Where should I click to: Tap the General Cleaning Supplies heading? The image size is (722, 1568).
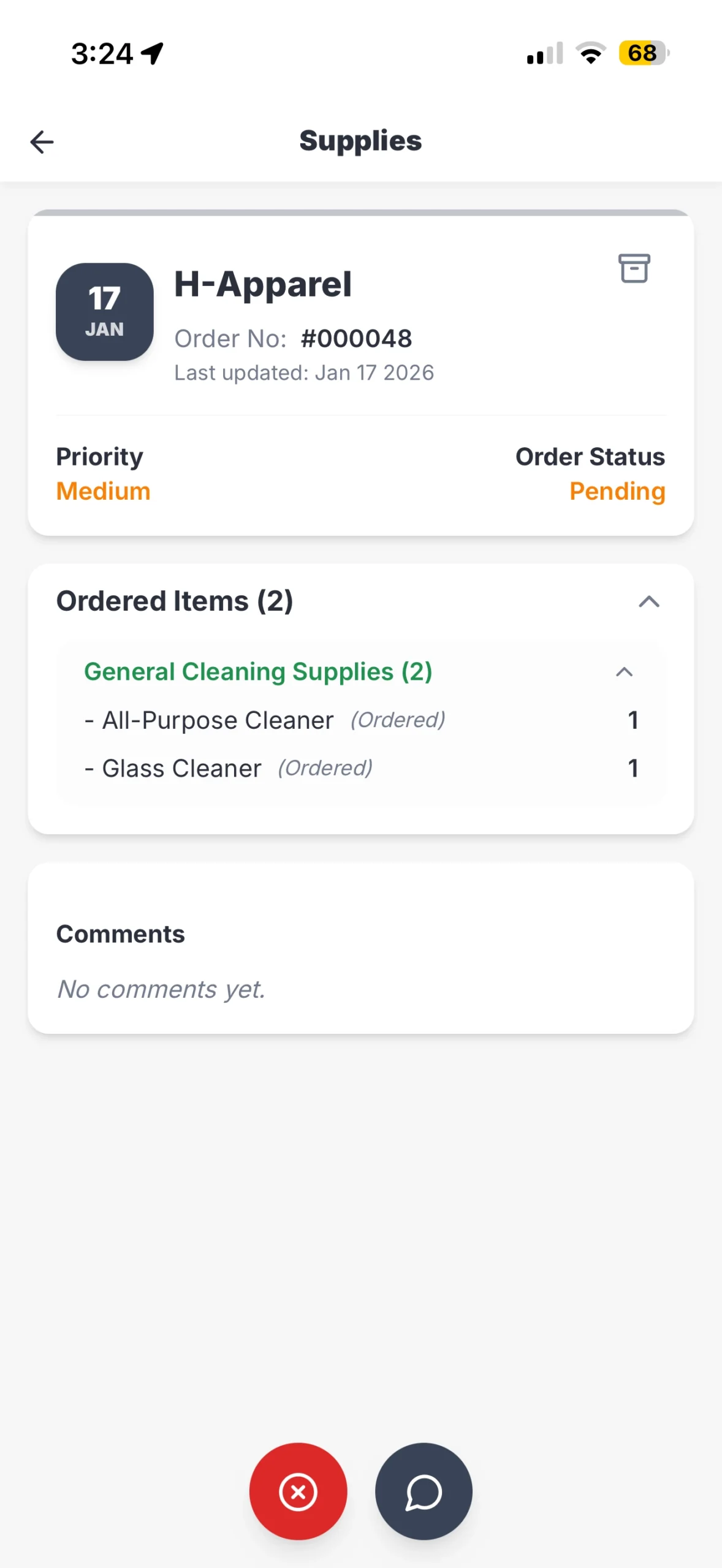pos(258,672)
